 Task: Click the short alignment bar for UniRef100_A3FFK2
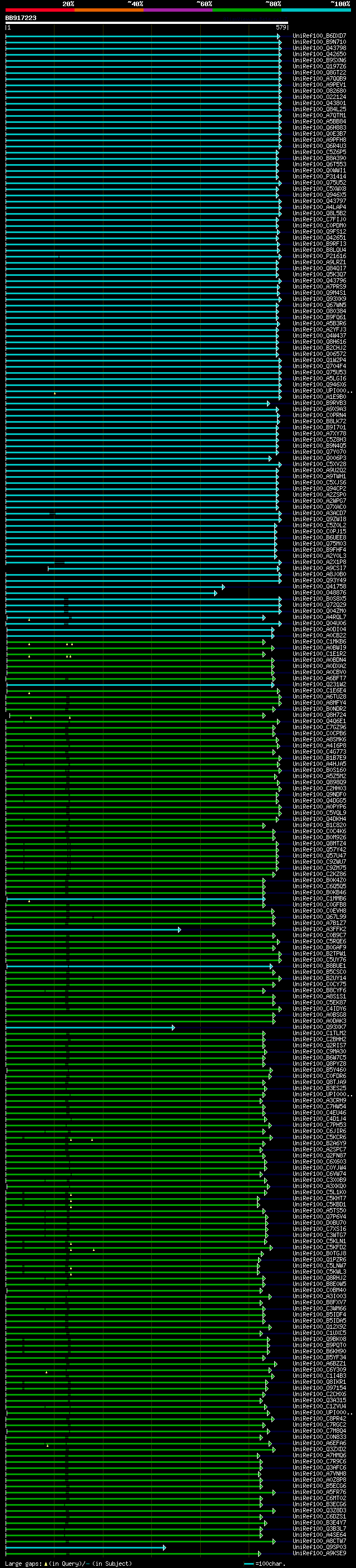93,930
